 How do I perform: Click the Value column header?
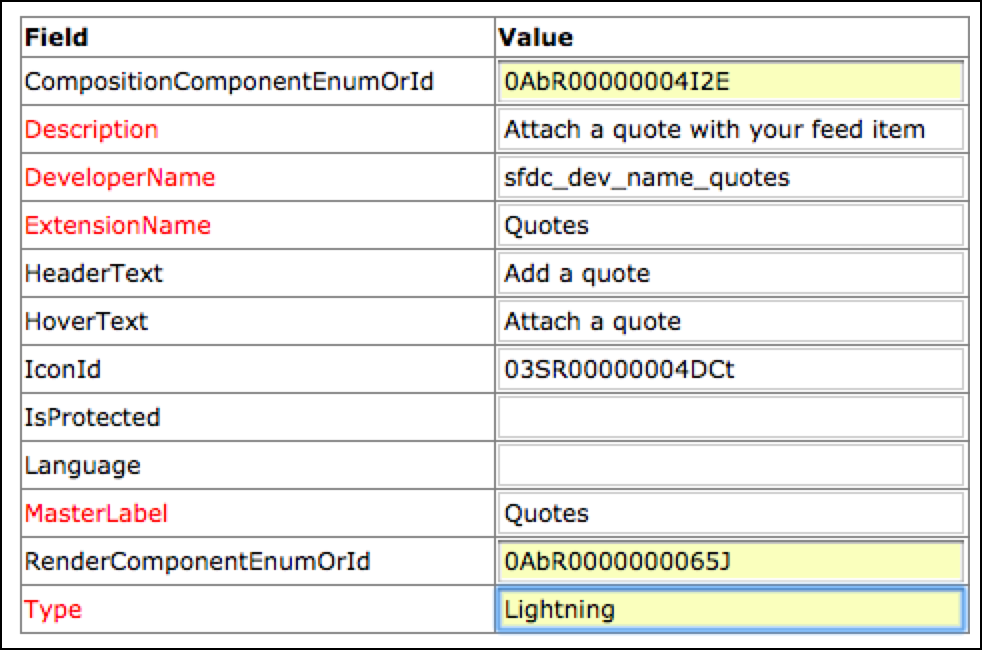[x=536, y=38]
